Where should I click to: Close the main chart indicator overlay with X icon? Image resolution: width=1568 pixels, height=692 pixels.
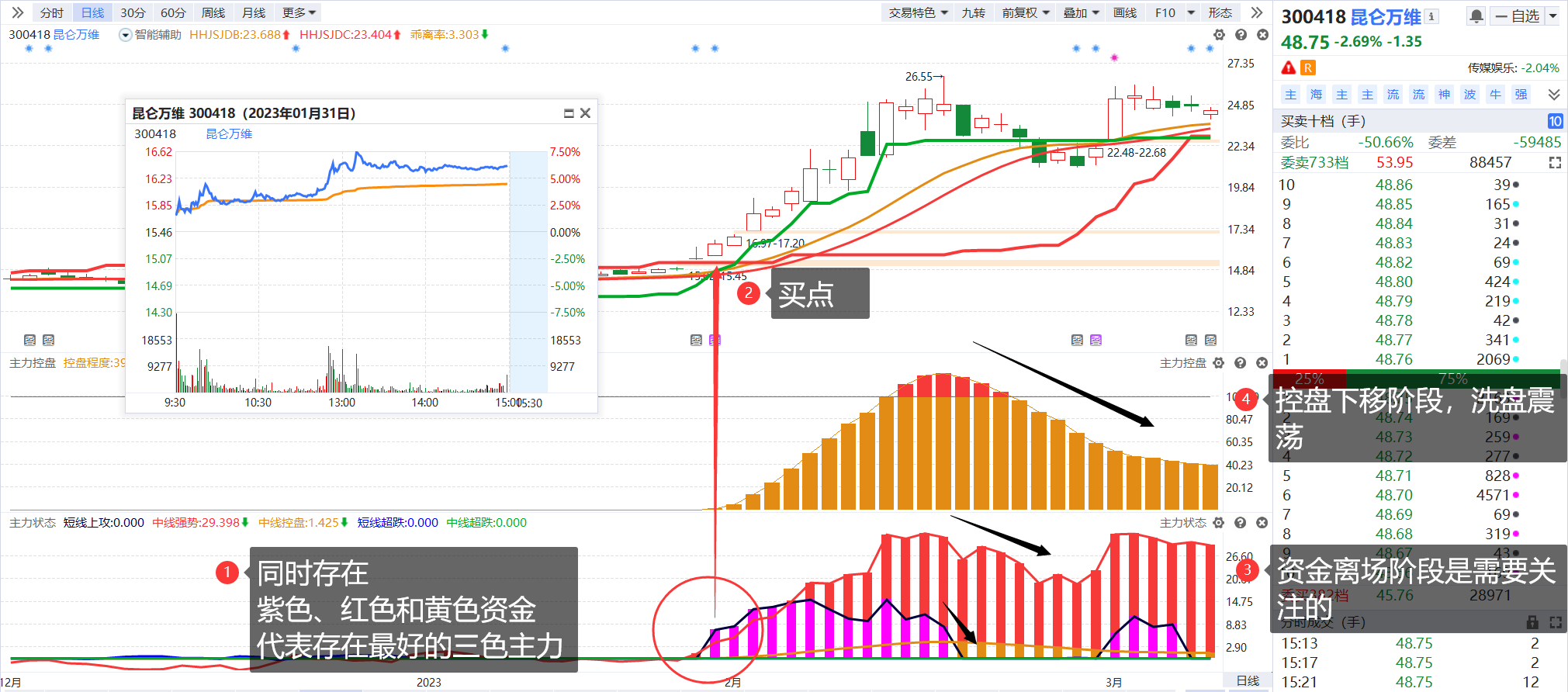1262,35
